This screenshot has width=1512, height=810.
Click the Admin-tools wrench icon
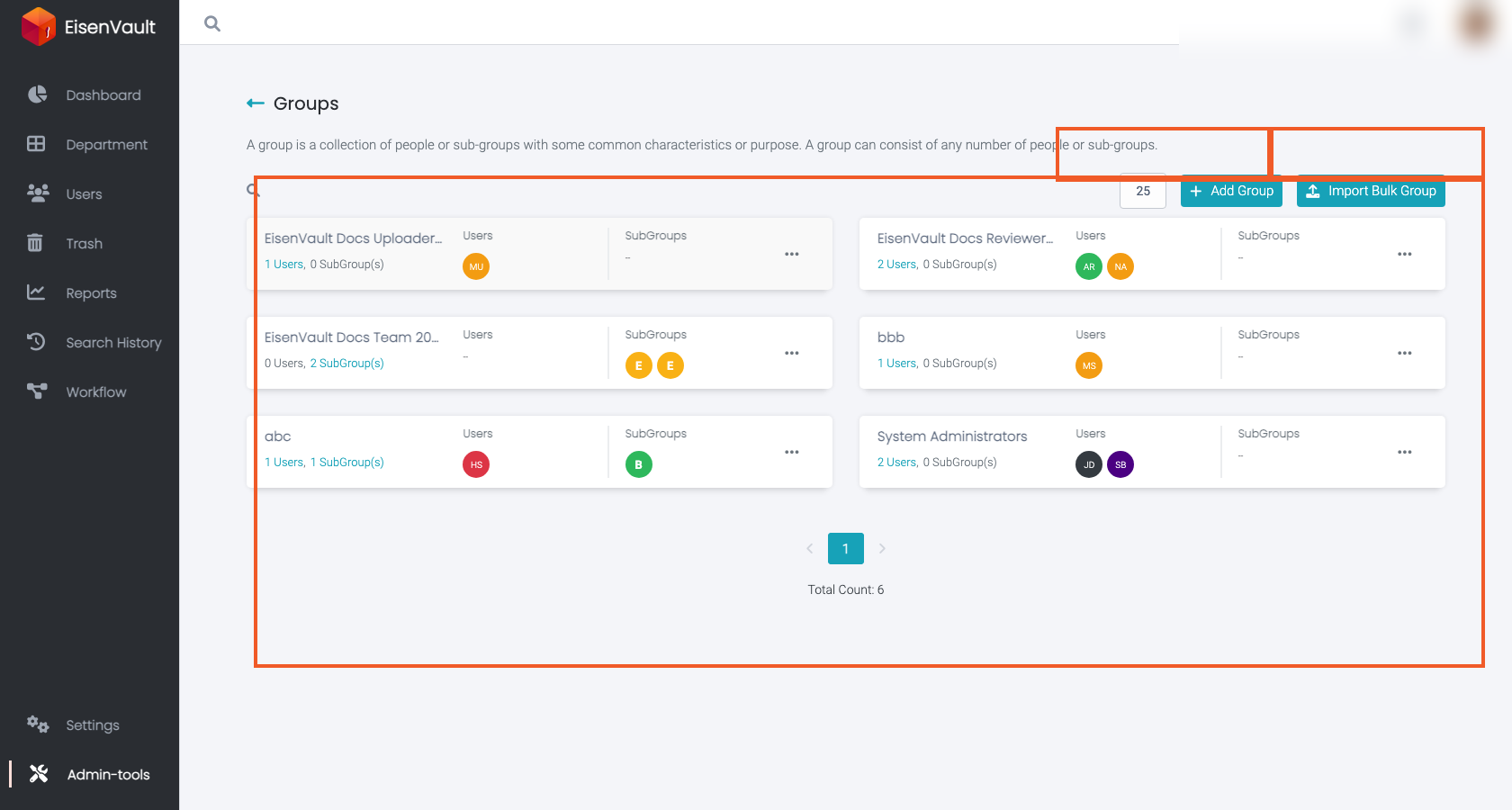click(39, 773)
